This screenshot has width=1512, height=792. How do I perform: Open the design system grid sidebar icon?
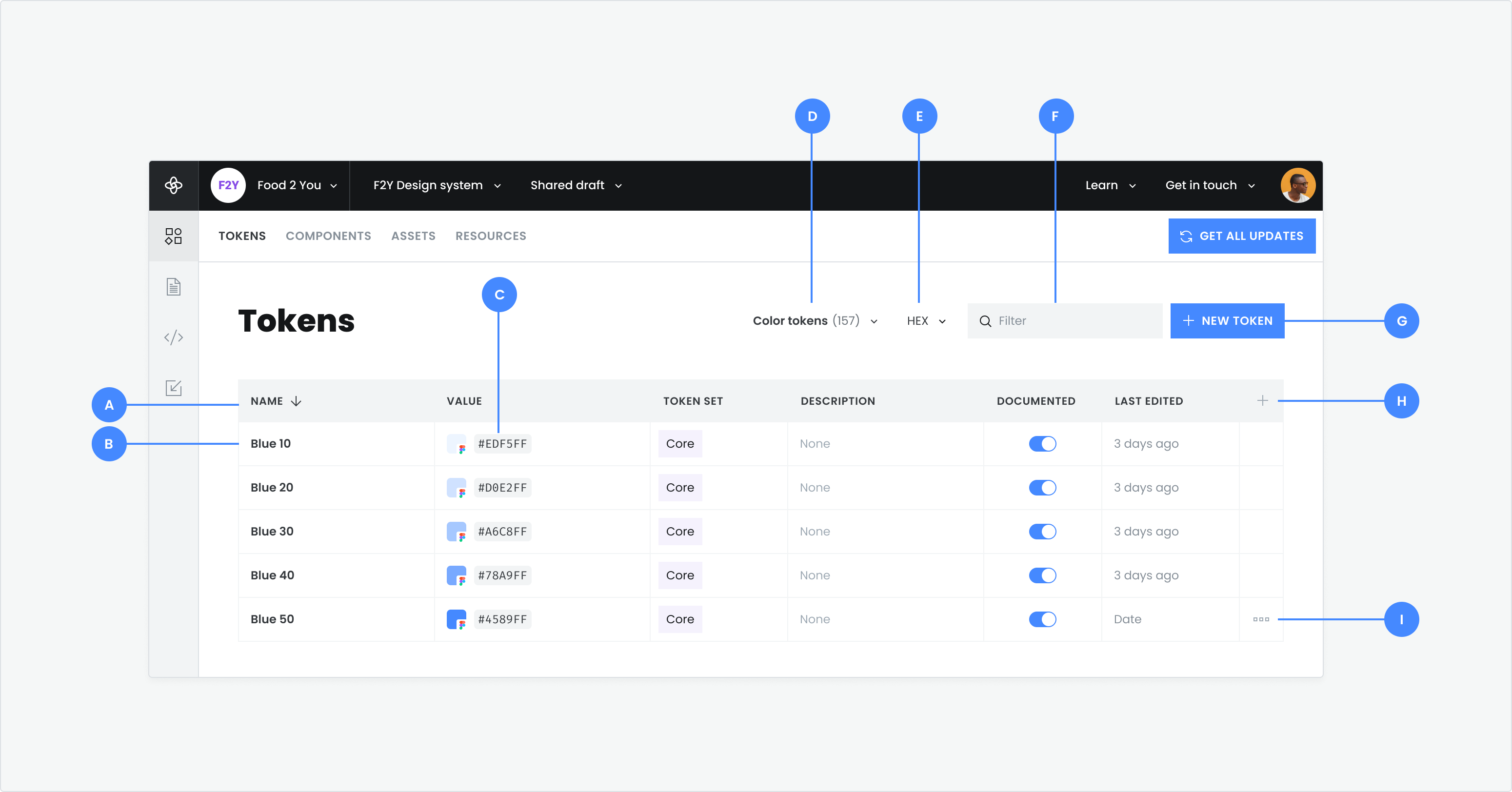[x=173, y=236]
